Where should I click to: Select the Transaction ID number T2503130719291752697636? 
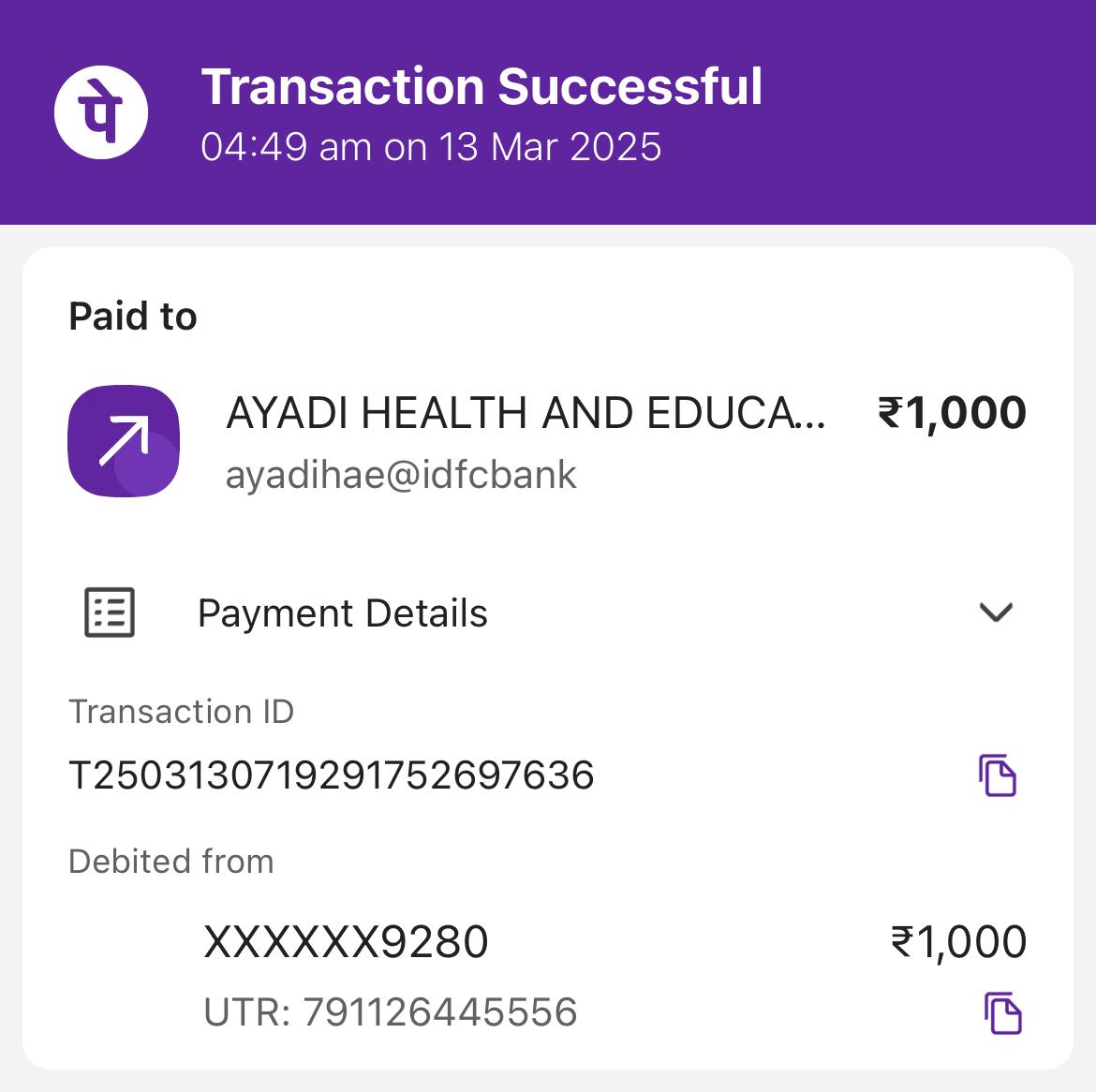tap(332, 775)
